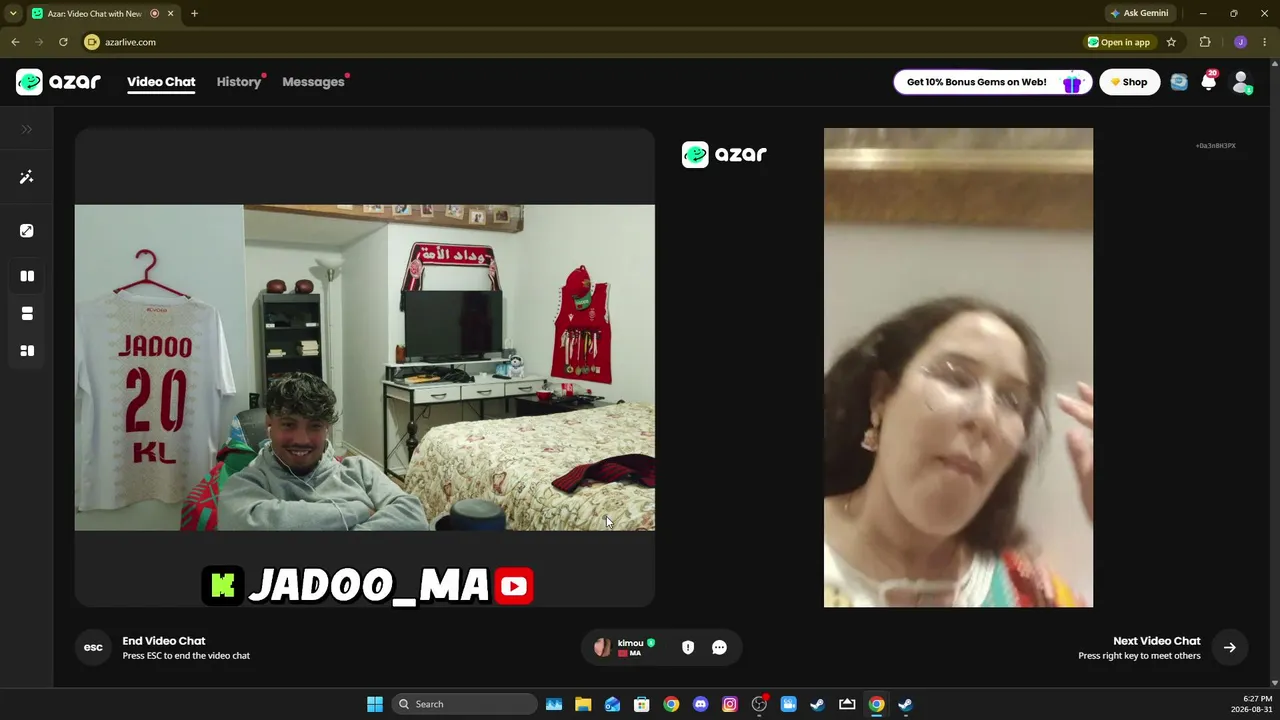The width and height of the screenshot is (1280, 720).
Task: View site information icon in address bar
Action: [92, 42]
